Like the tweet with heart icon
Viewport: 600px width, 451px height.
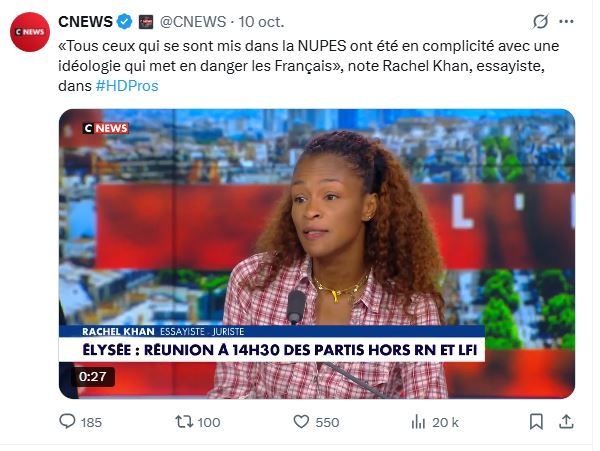(301, 422)
